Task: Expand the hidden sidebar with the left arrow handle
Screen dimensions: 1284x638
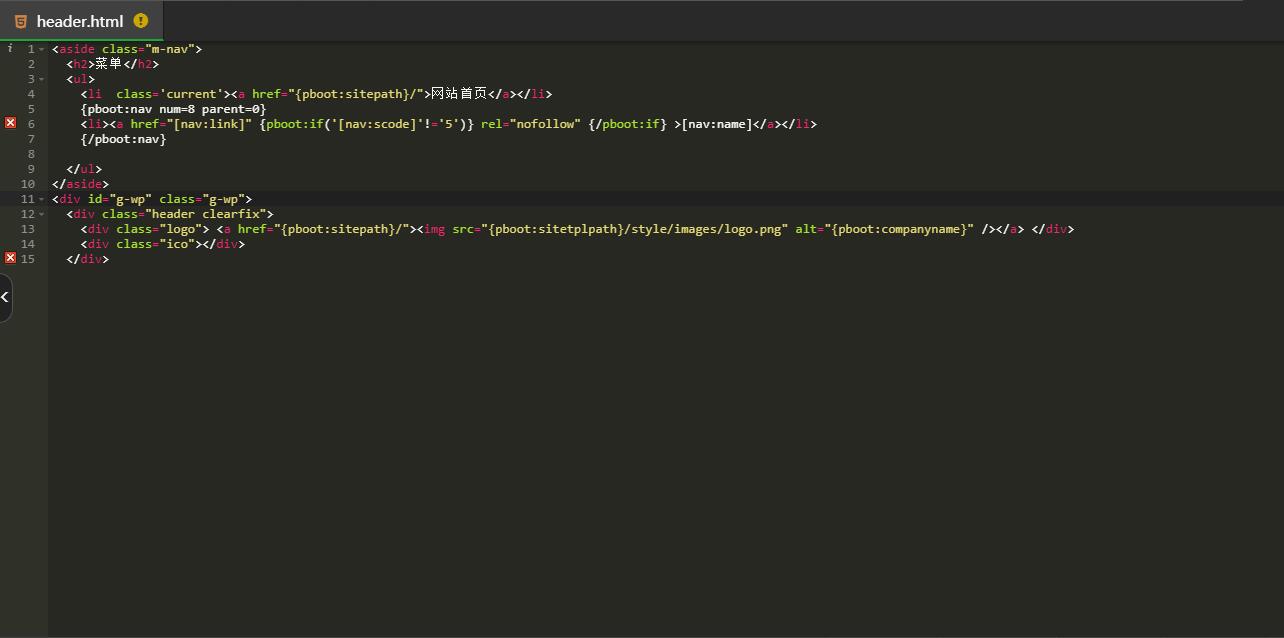Action: pos(5,297)
